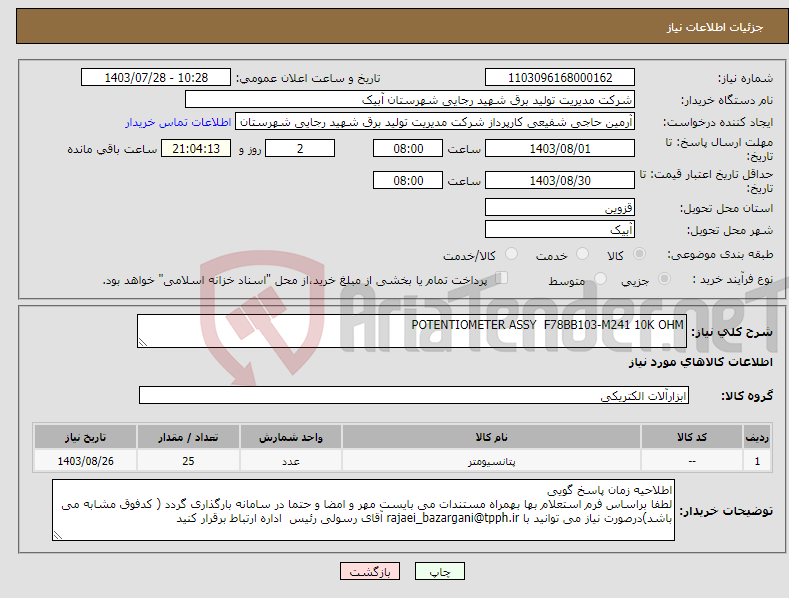
Task: Click the تعداد / مقدار column header
Action: [188, 437]
